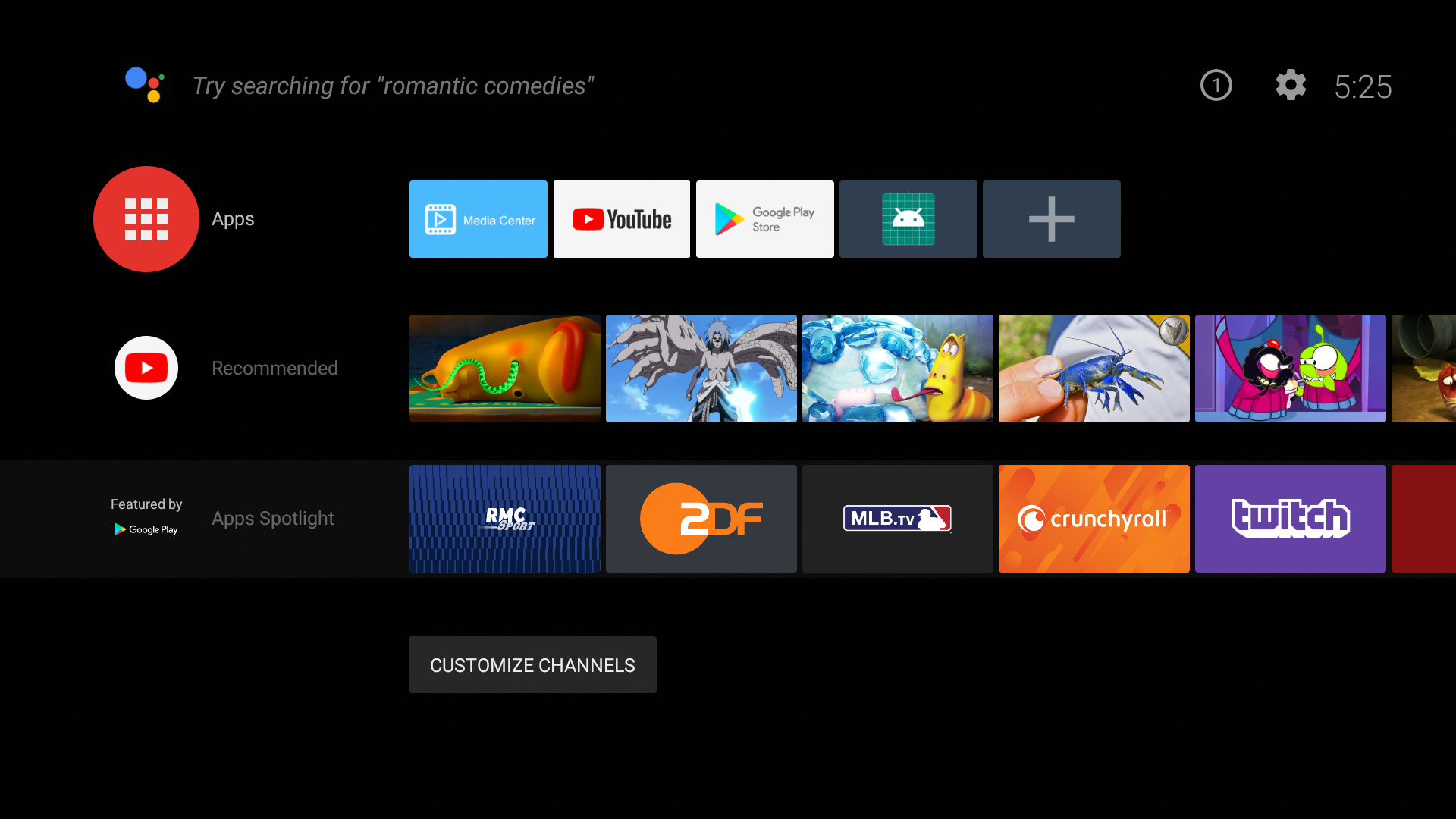
Task: Open system Settings gear icon
Action: pos(1291,85)
